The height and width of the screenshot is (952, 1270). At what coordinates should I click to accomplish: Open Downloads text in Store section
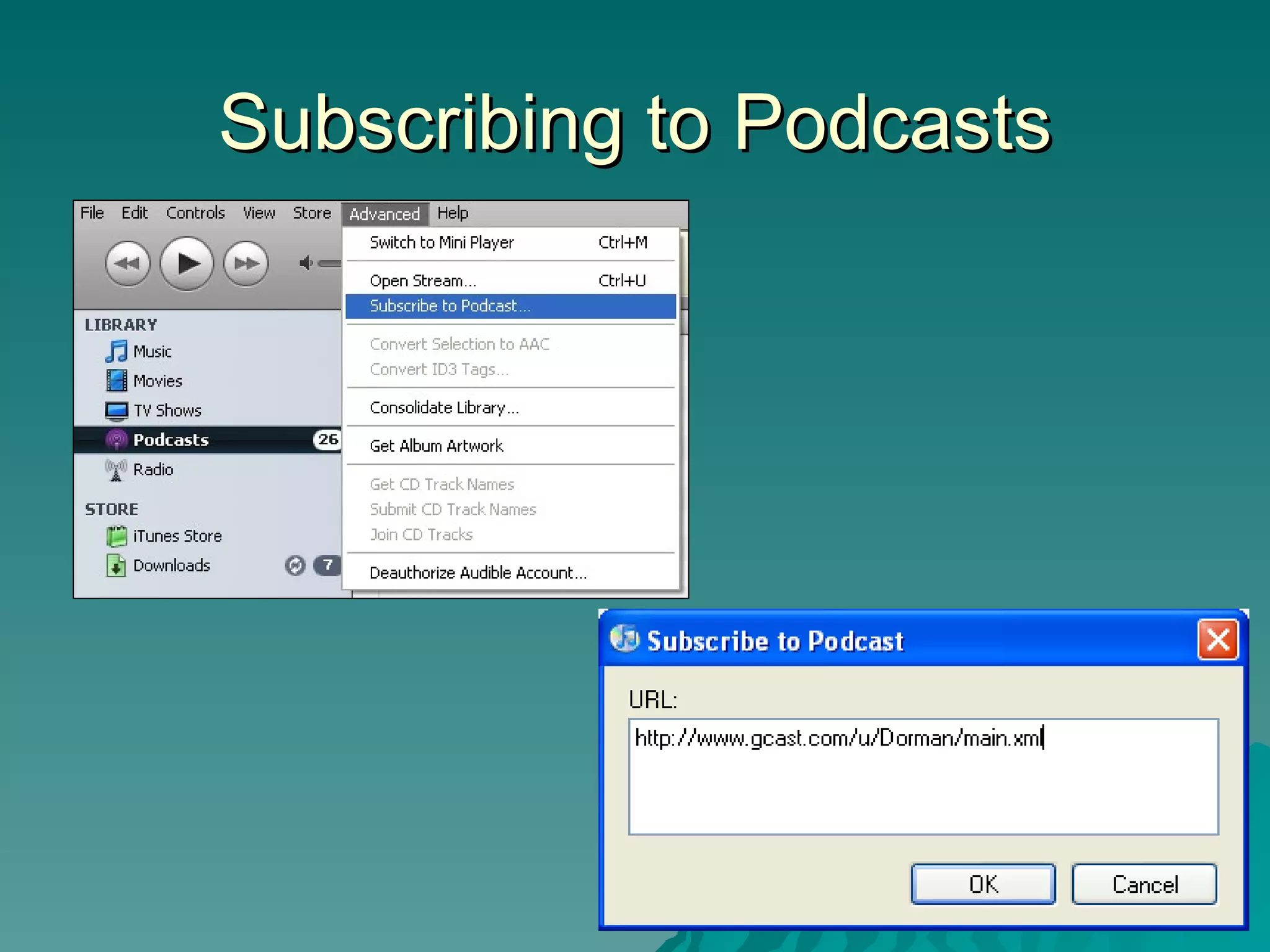coord(172,565)
